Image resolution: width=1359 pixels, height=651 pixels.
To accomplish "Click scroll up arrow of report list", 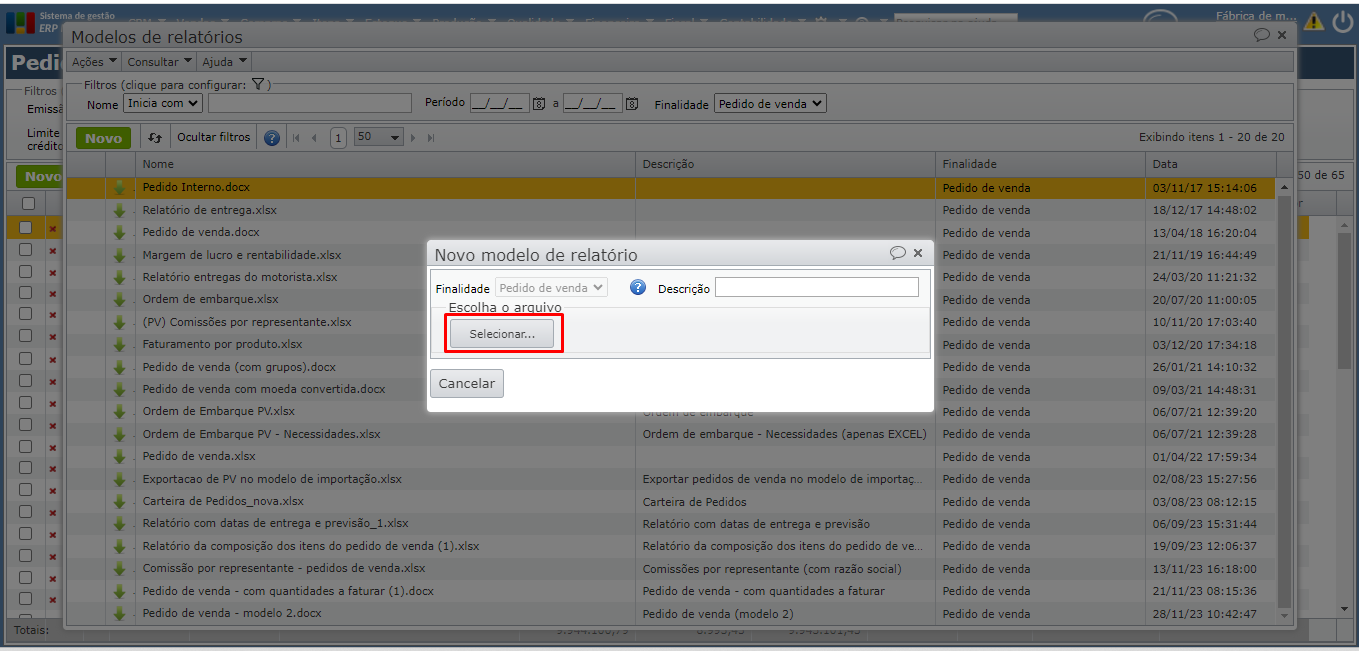I will pos(1284,187).
